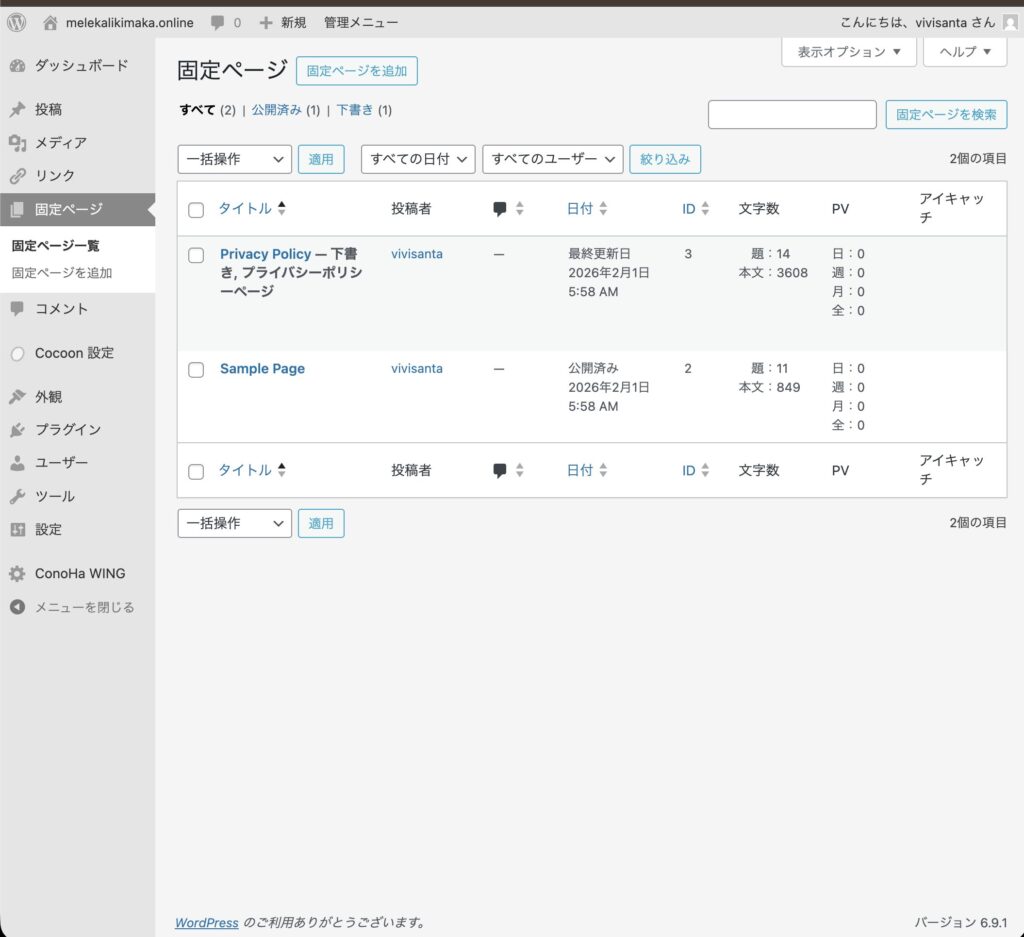Sort table by ID column header
Viewport: 1024px width, 937px height.
click(x=689, y=209)
